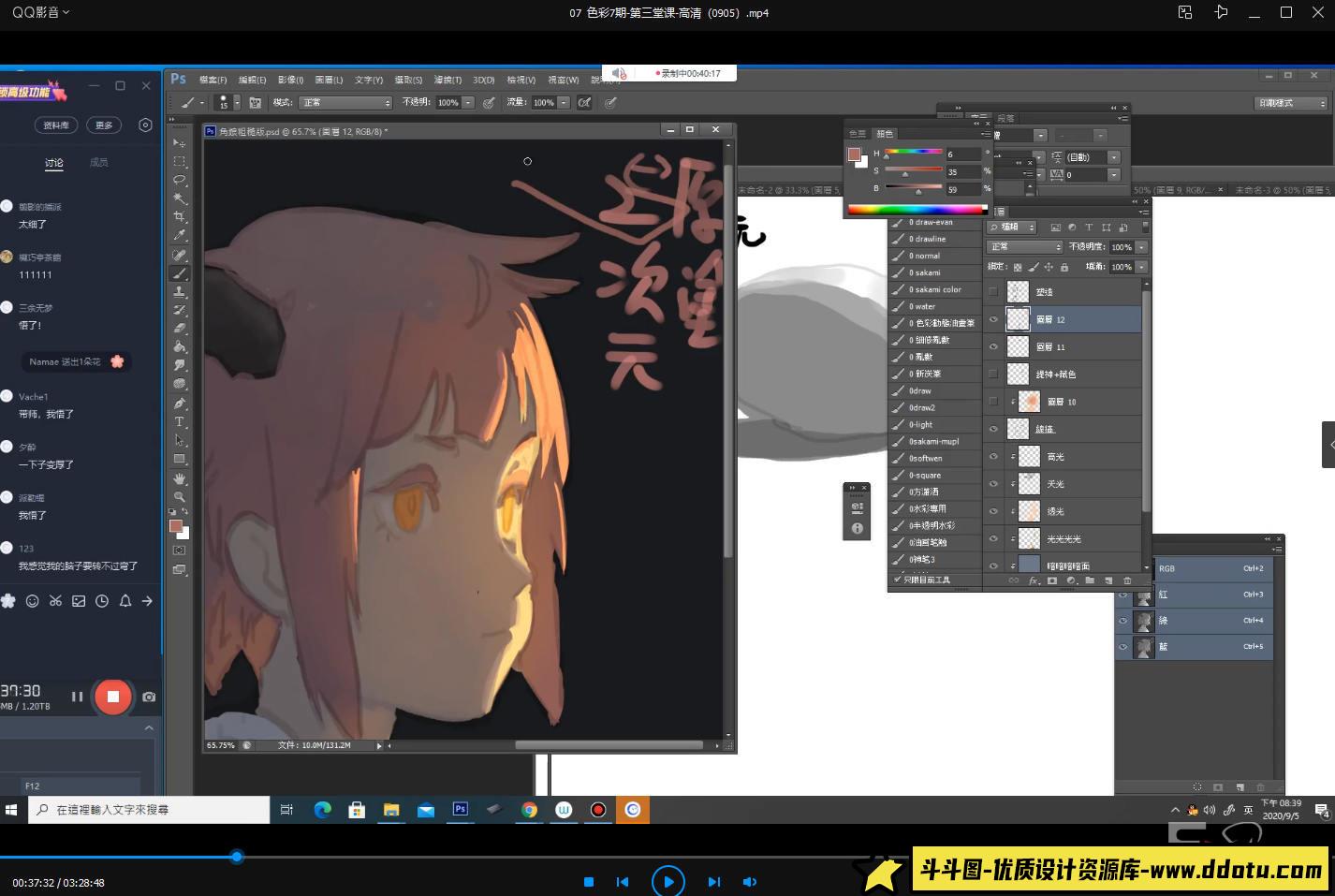1335x896 pixels.
Task: Click the Windows search box on taskbar
Action: pyautogui.click(x=150, y=810)
